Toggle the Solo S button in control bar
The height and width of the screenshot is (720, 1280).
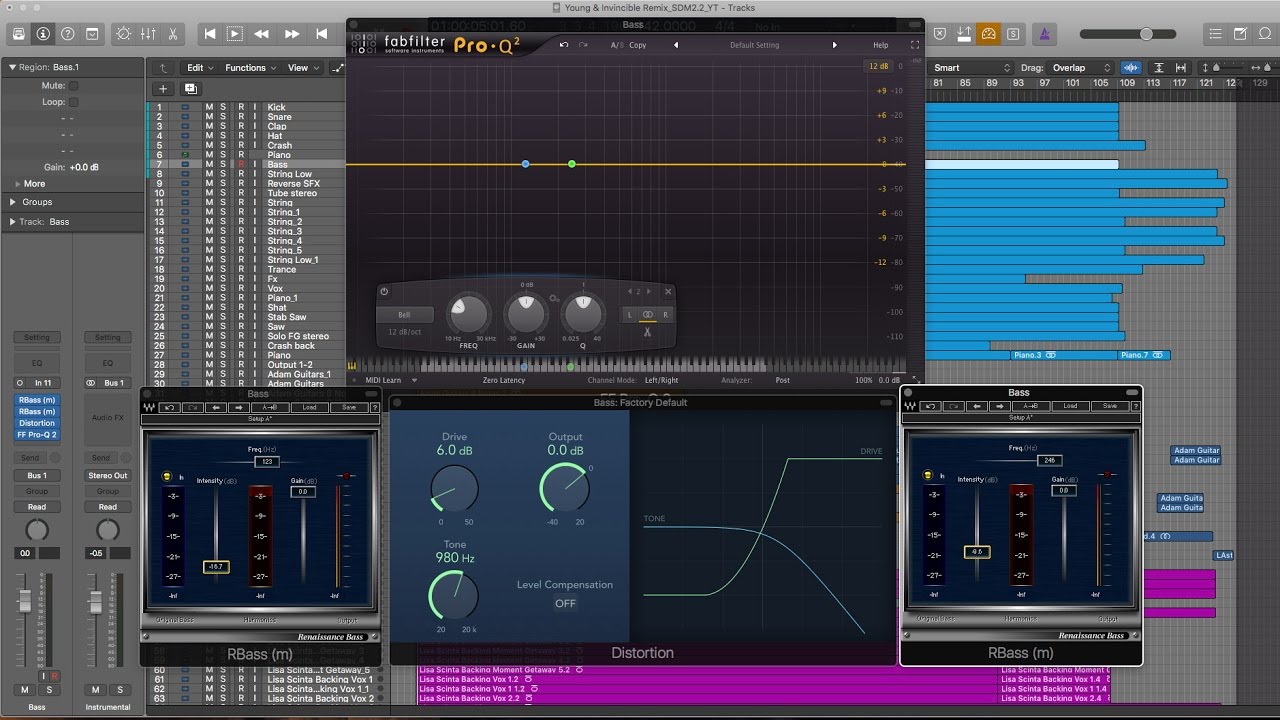click(x=1014, y=33)
